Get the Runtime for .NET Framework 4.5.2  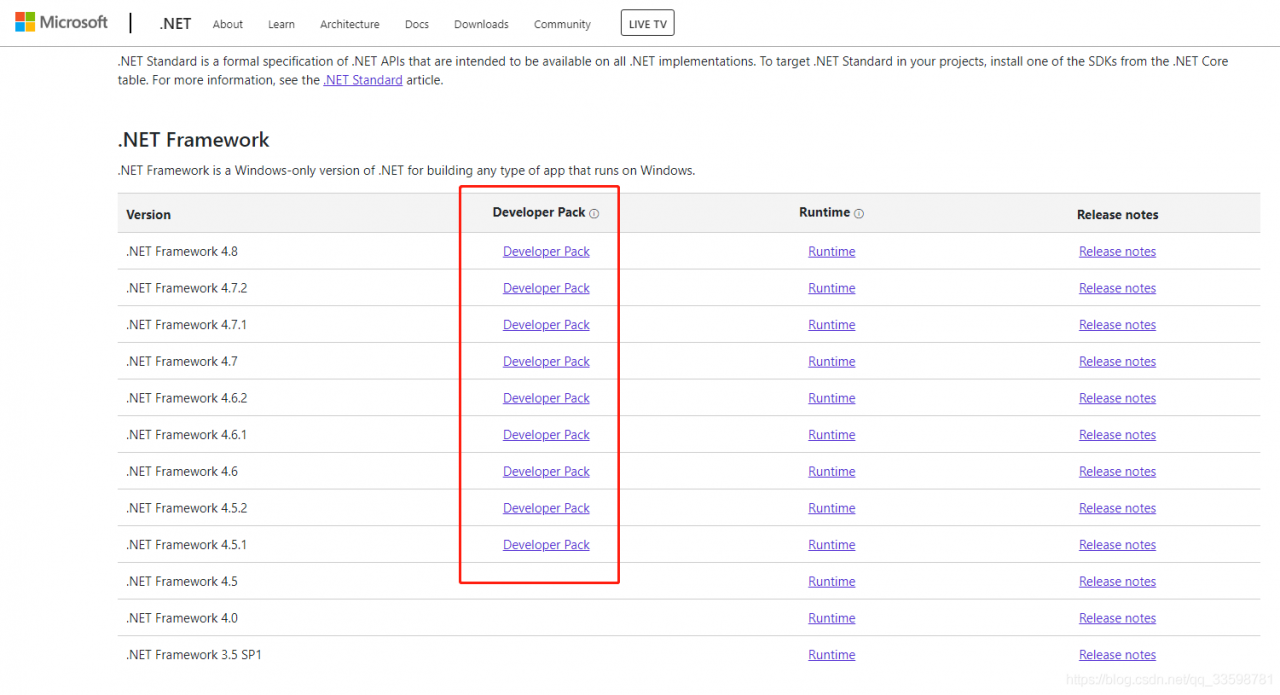832,508
